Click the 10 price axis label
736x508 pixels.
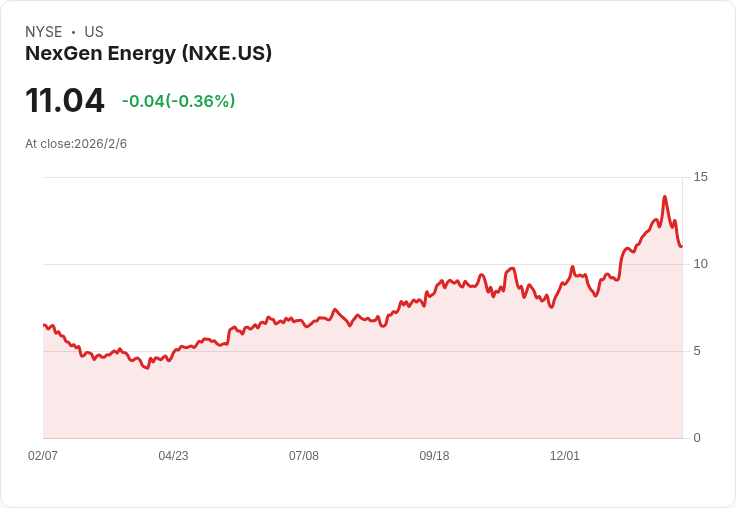coord(700,264)
